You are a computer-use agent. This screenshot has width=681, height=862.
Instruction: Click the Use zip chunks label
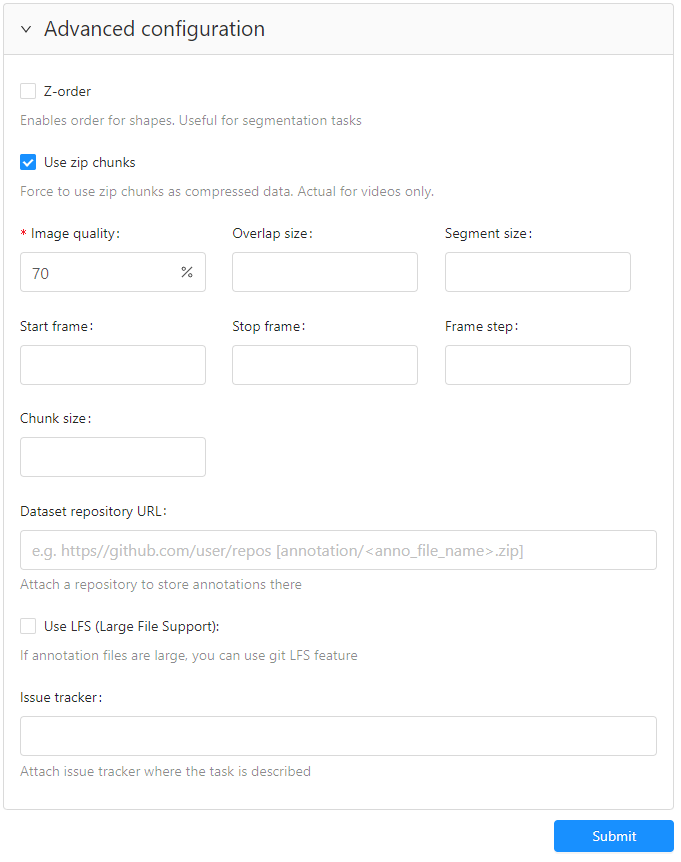(89, 163)
